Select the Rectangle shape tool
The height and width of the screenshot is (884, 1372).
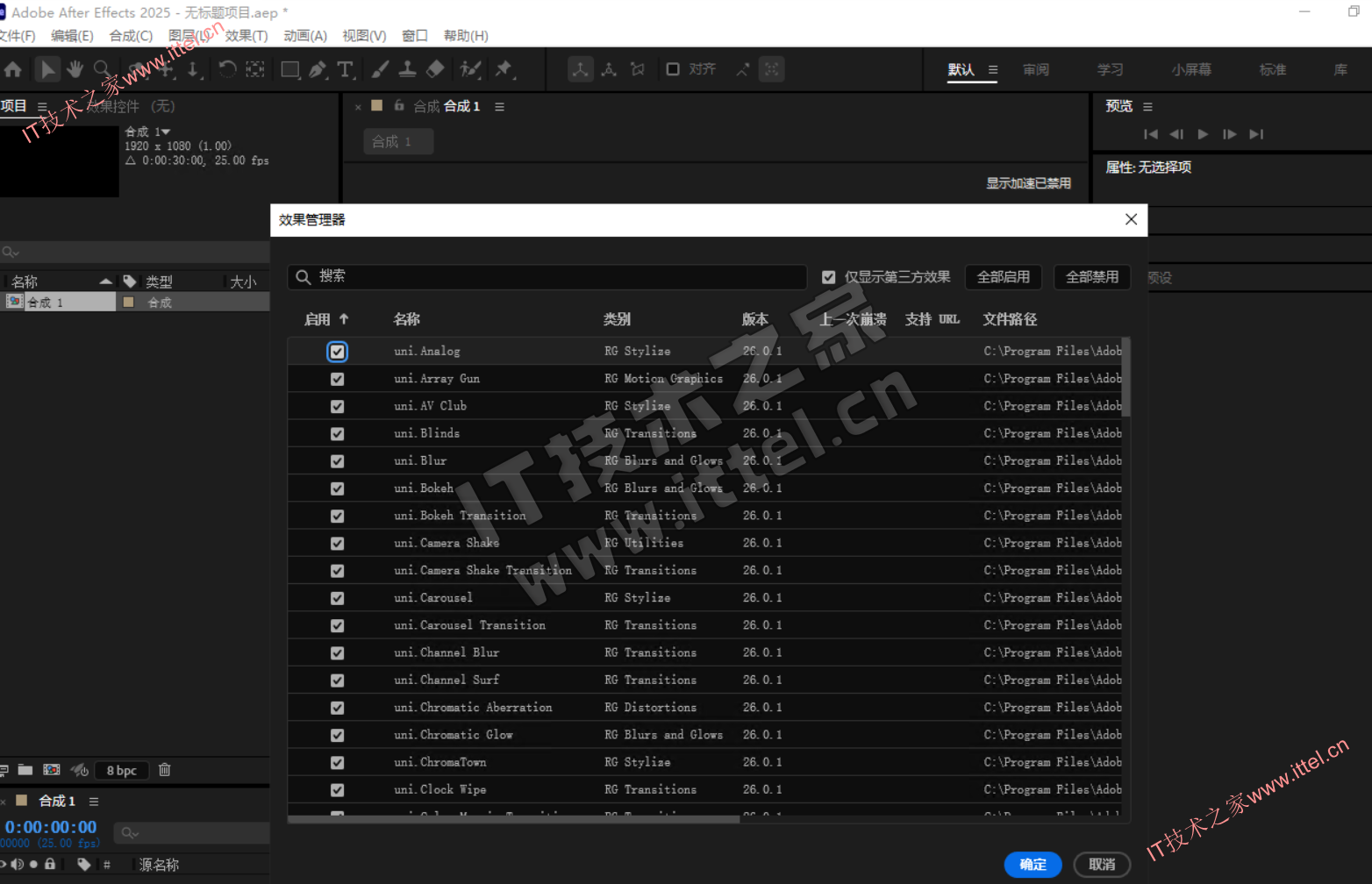(289, 69)
